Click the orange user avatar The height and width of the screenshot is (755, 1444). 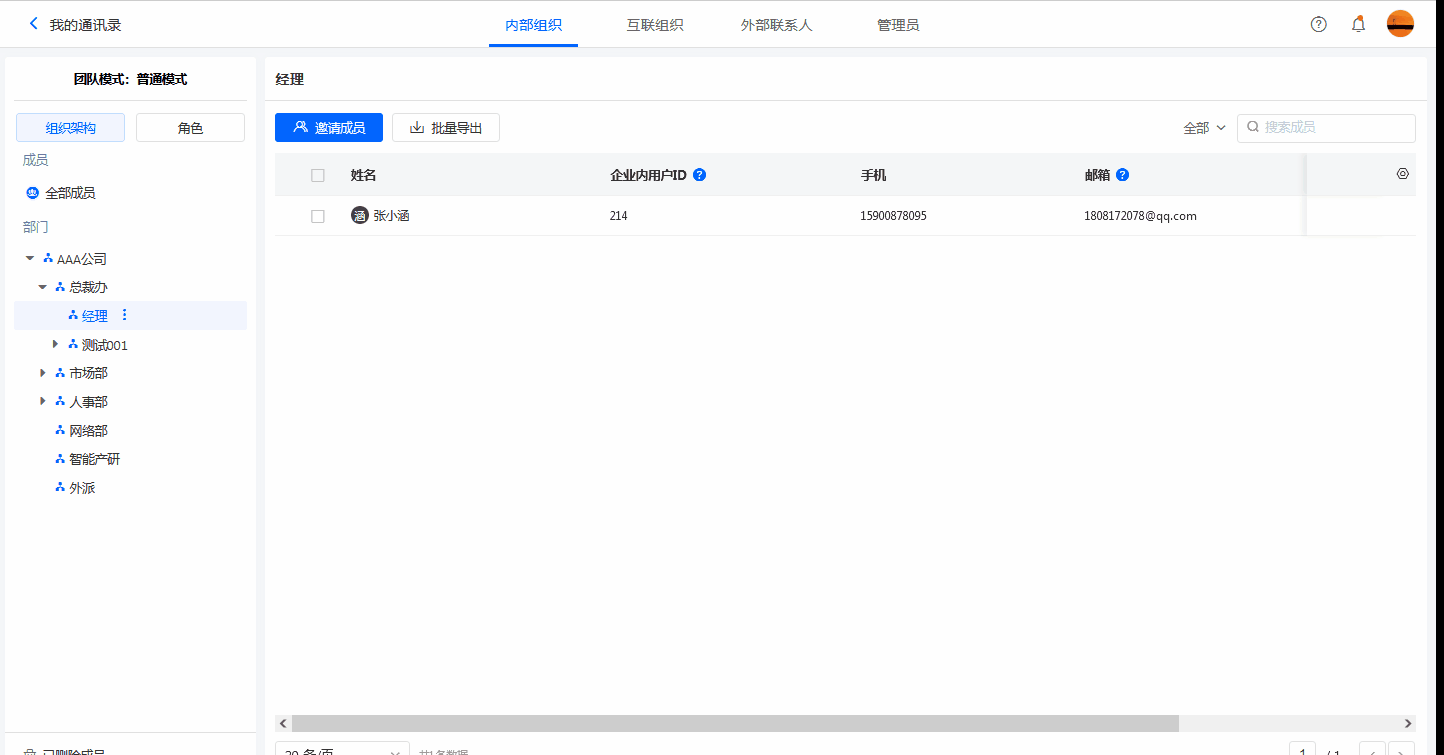[1400, 24]
